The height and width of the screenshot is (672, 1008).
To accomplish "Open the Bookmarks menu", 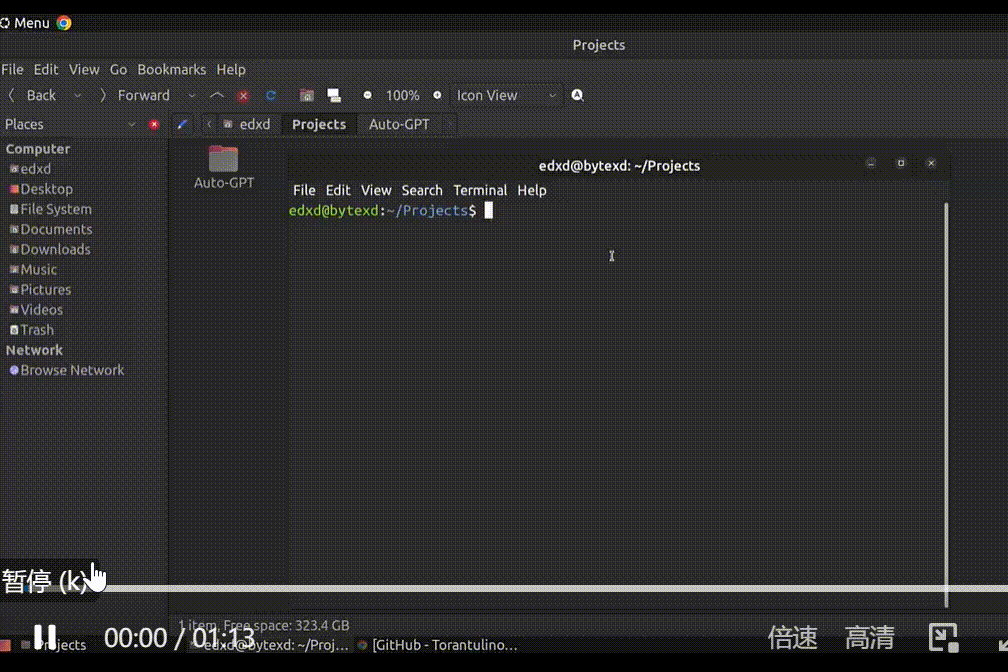I will [x=171, y=69].
